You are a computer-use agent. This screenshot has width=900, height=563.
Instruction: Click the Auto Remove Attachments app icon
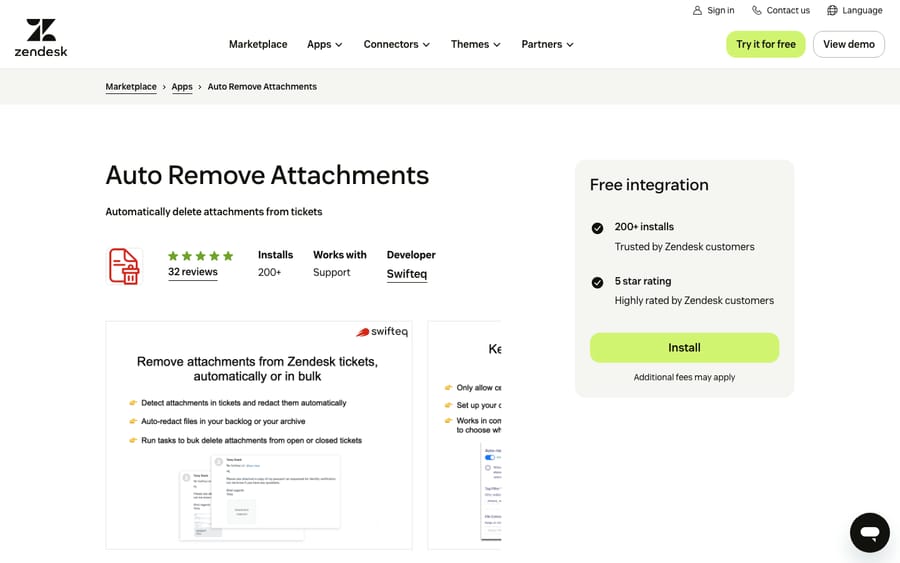(x=125, y=266)
